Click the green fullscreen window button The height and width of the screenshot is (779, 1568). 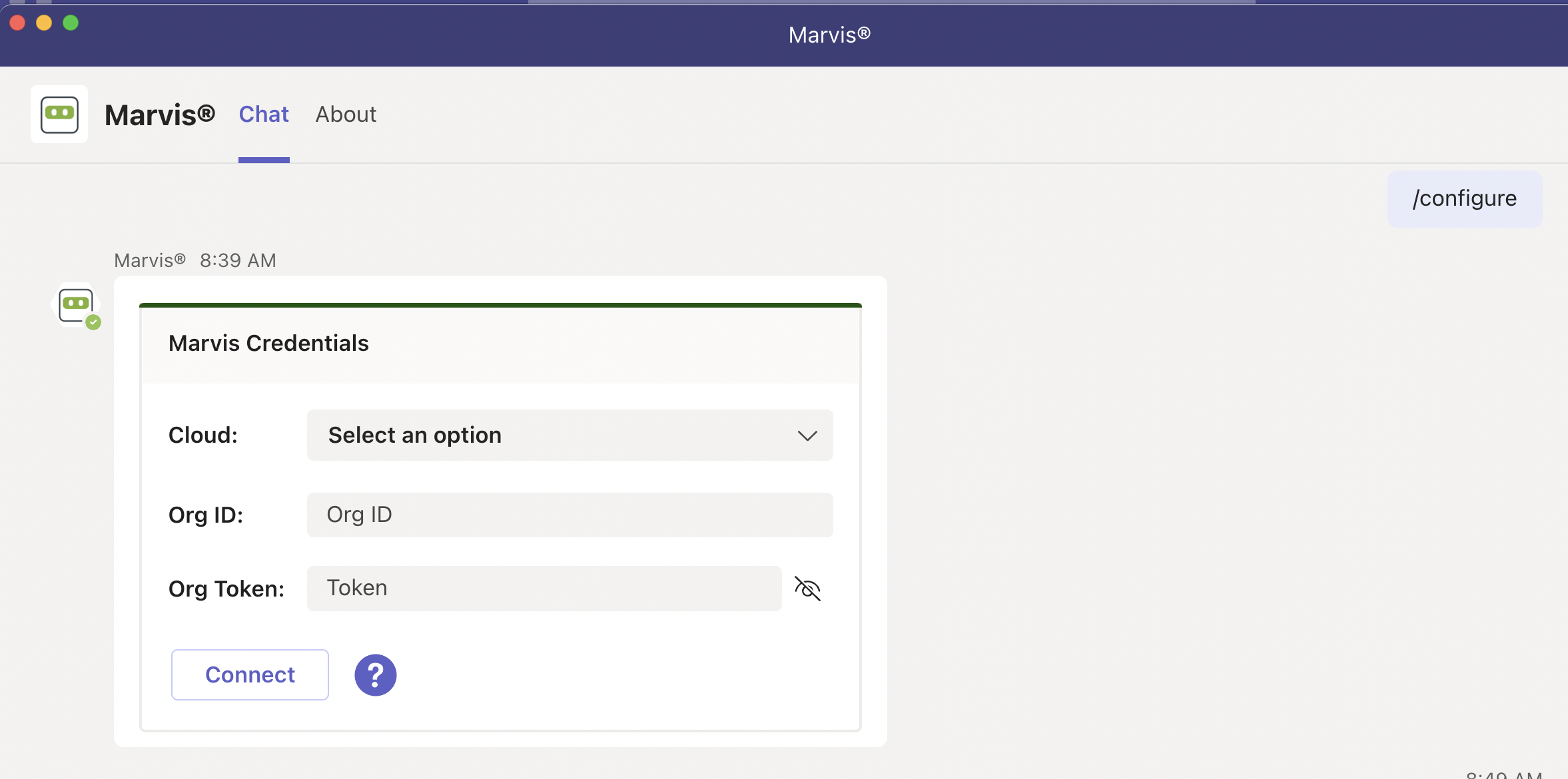71,23
